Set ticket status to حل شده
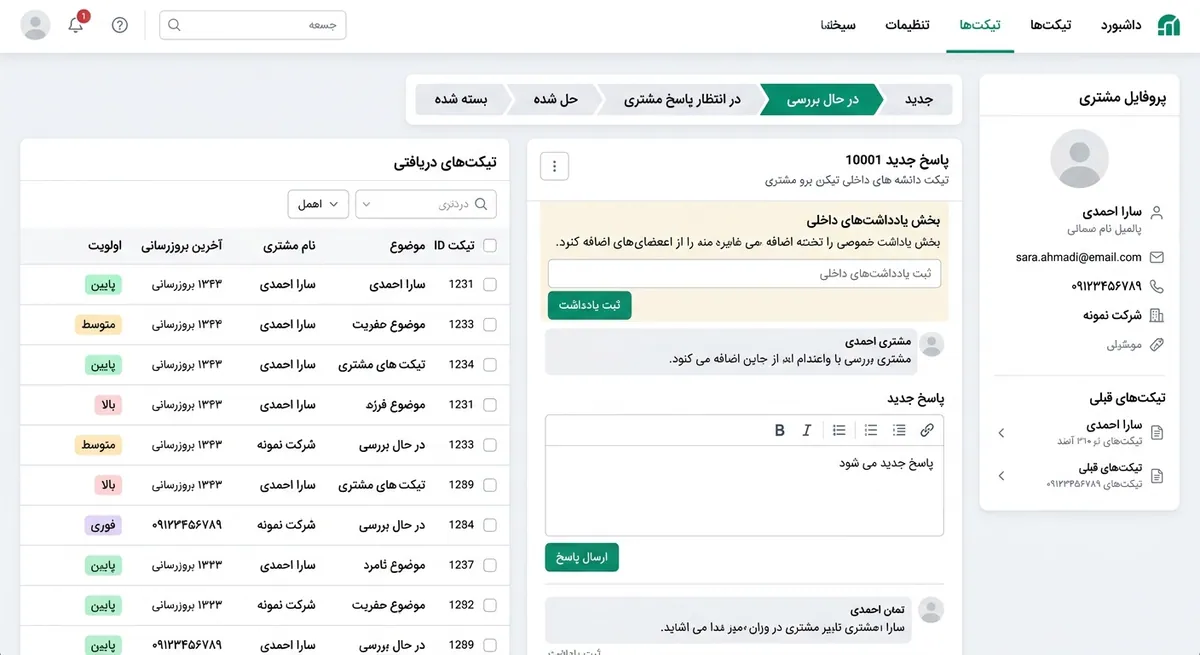1200x655 pixels. (556, 100)
